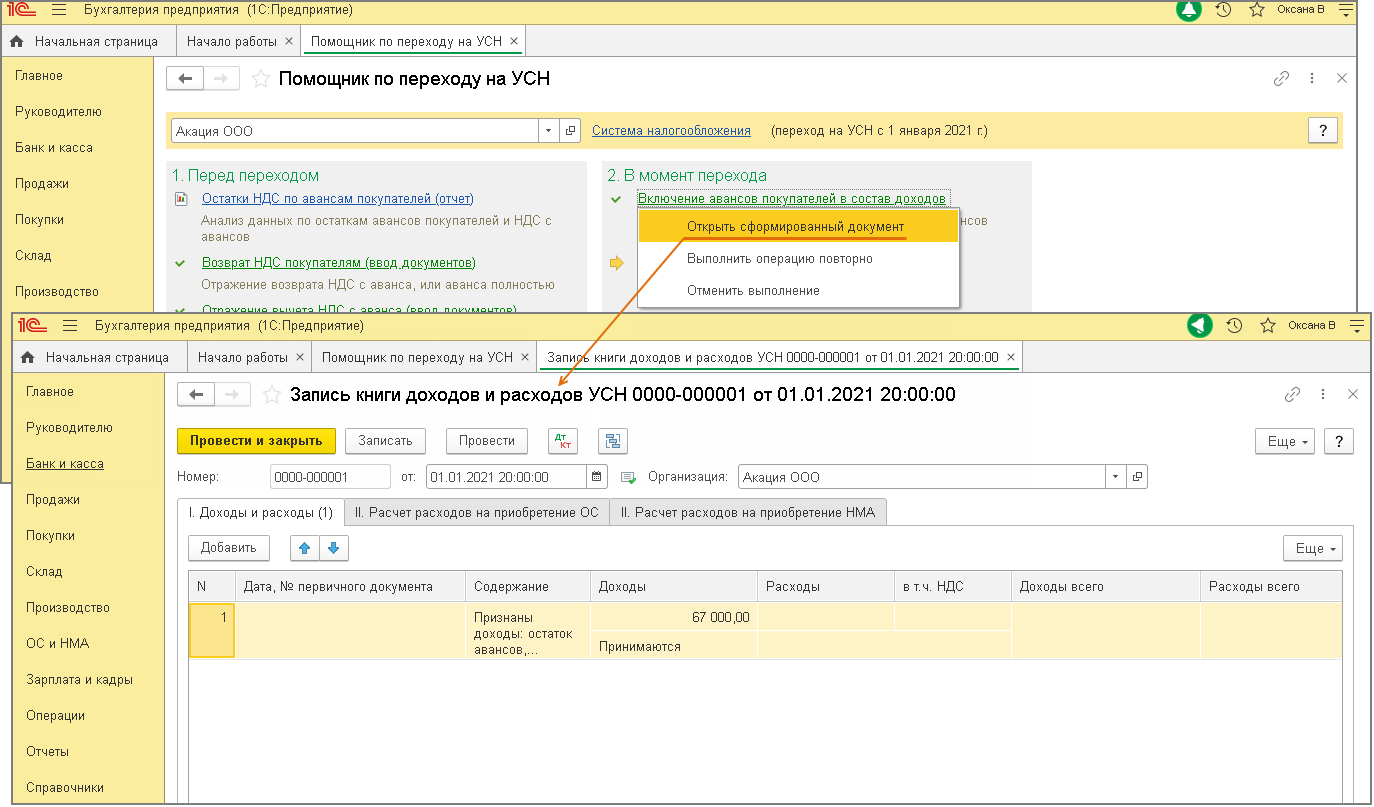Add Запись книги доходов document to favorites
This screenshot has height=807, width=1374.
coord(271,395)
